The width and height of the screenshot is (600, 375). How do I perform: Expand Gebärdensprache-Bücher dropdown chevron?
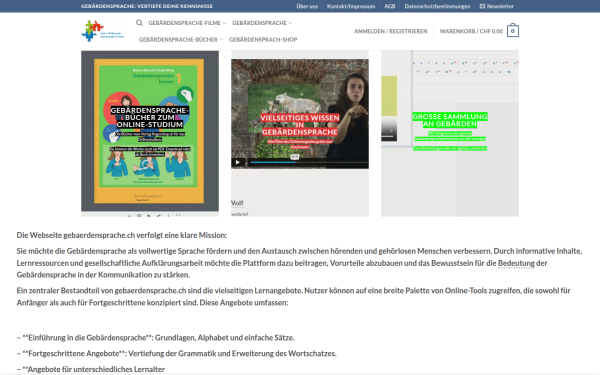(x=221, y=39)
